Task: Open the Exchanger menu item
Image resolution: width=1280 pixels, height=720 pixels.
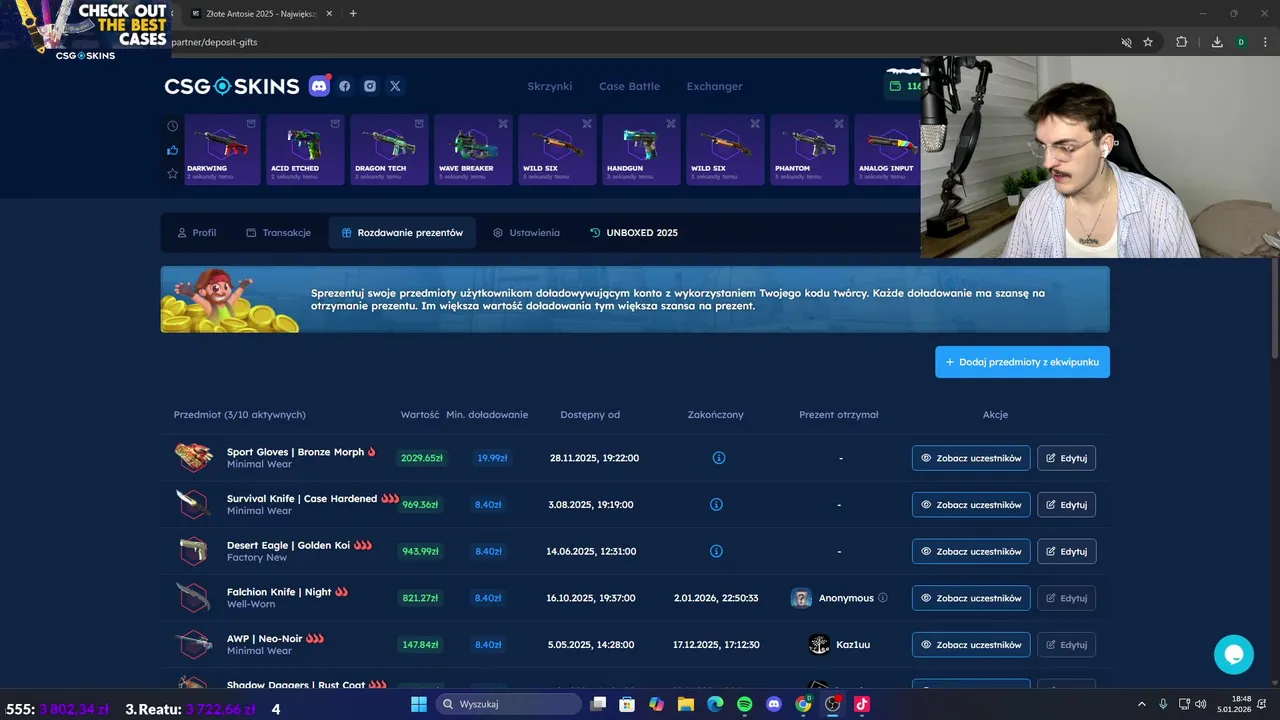Action: pyautogui.click(x=714, y=86)
